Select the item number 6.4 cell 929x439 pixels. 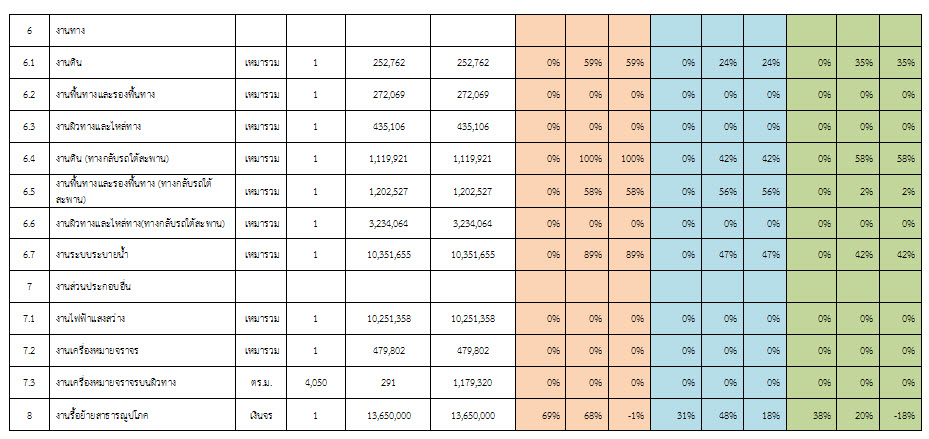[30, 158]
